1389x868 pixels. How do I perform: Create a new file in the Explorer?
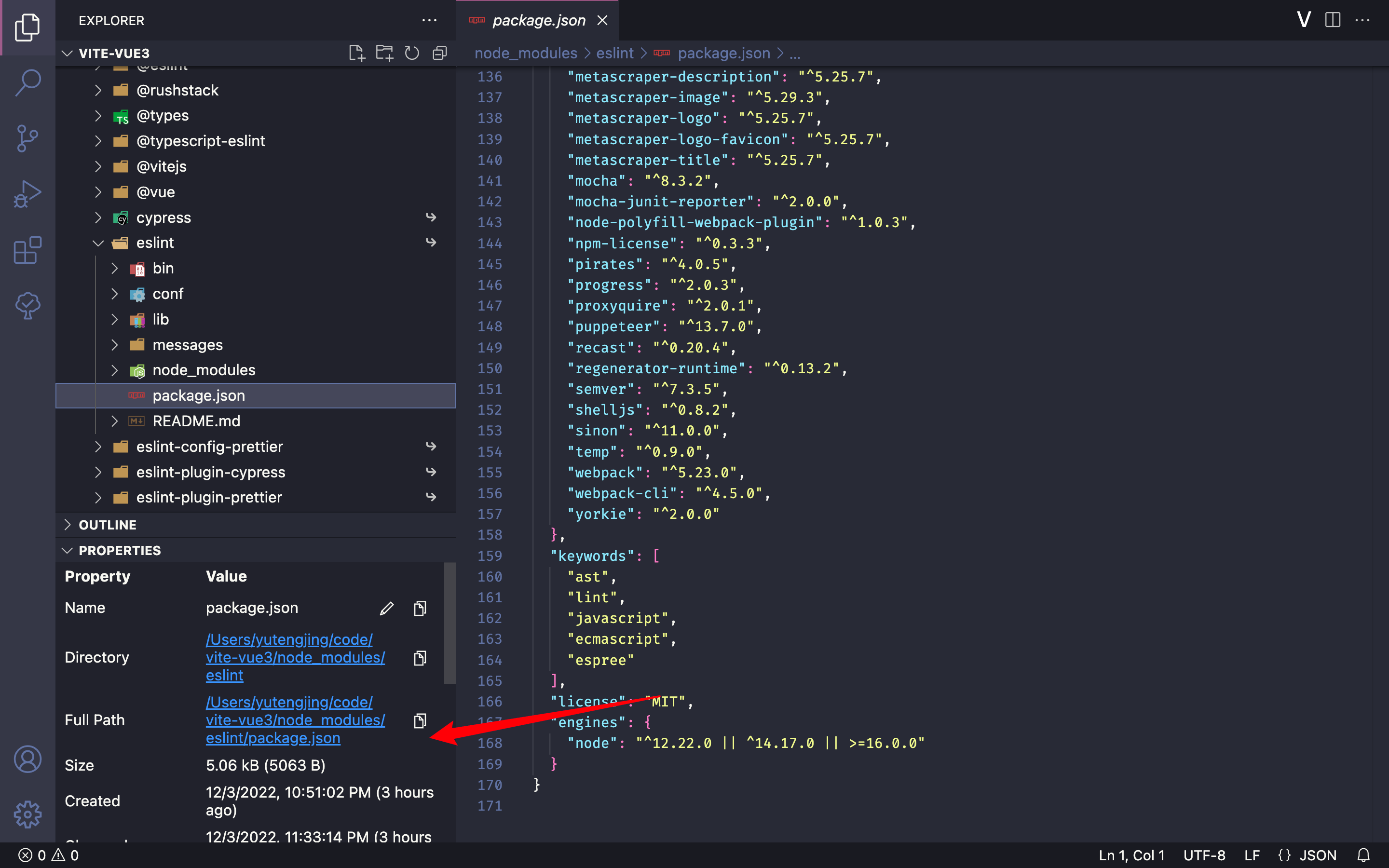tap(357, 52)
